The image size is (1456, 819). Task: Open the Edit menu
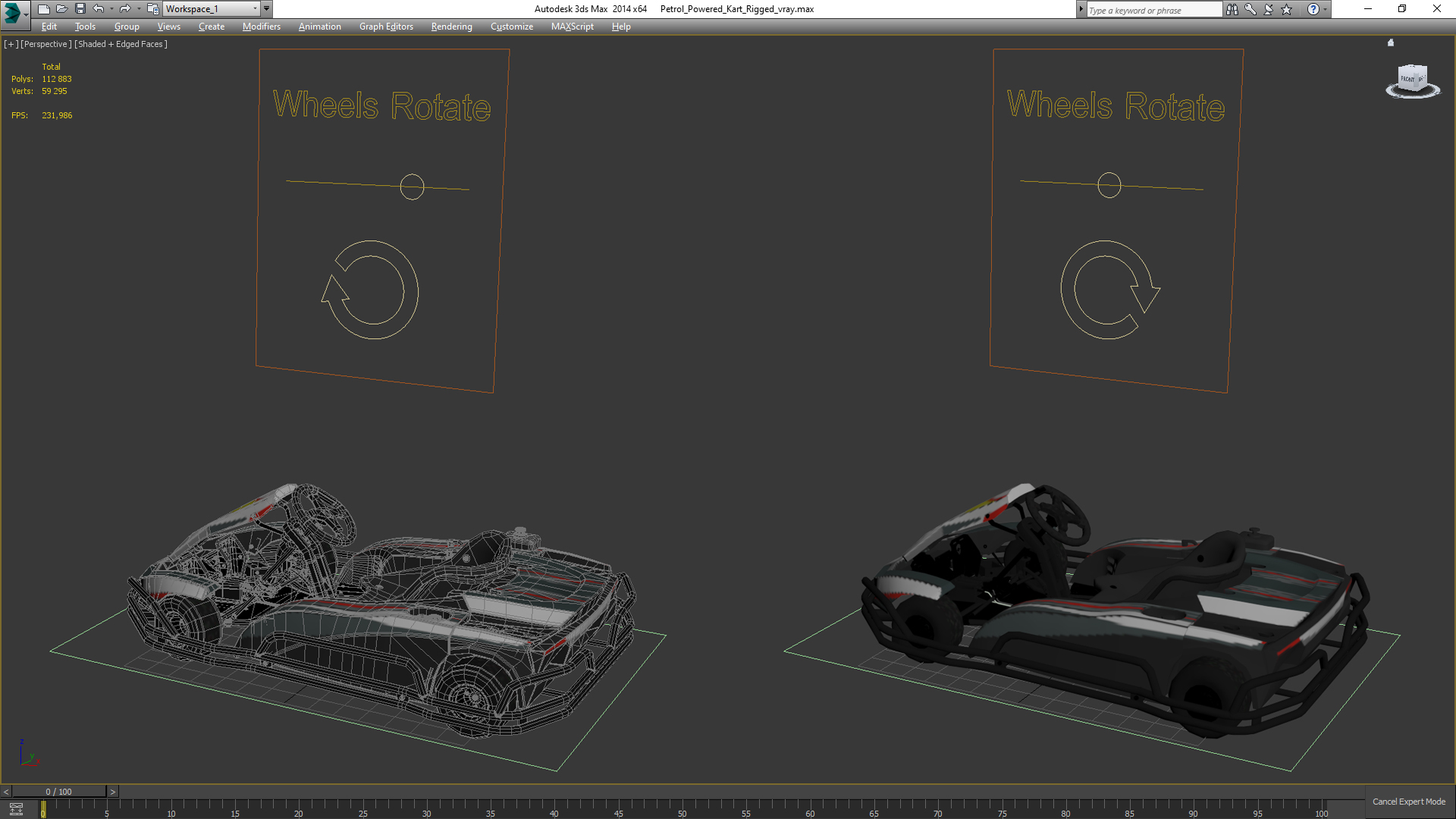click(49, 27)
